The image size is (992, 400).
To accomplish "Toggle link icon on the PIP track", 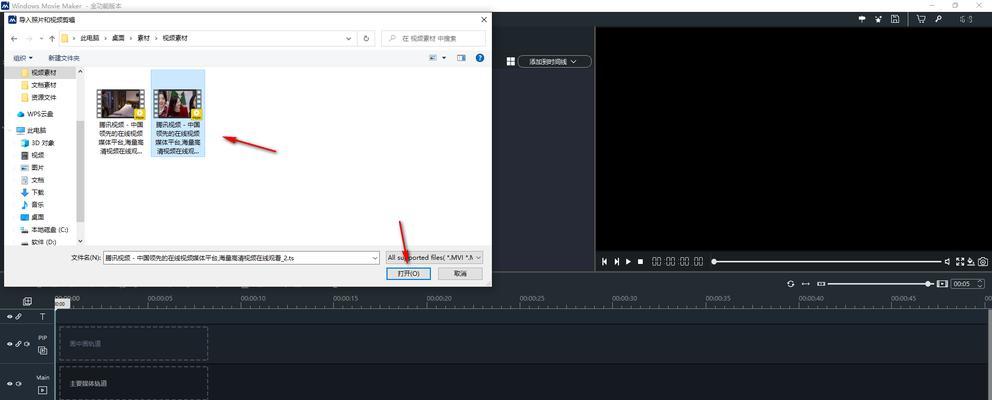I will (18, 344).
